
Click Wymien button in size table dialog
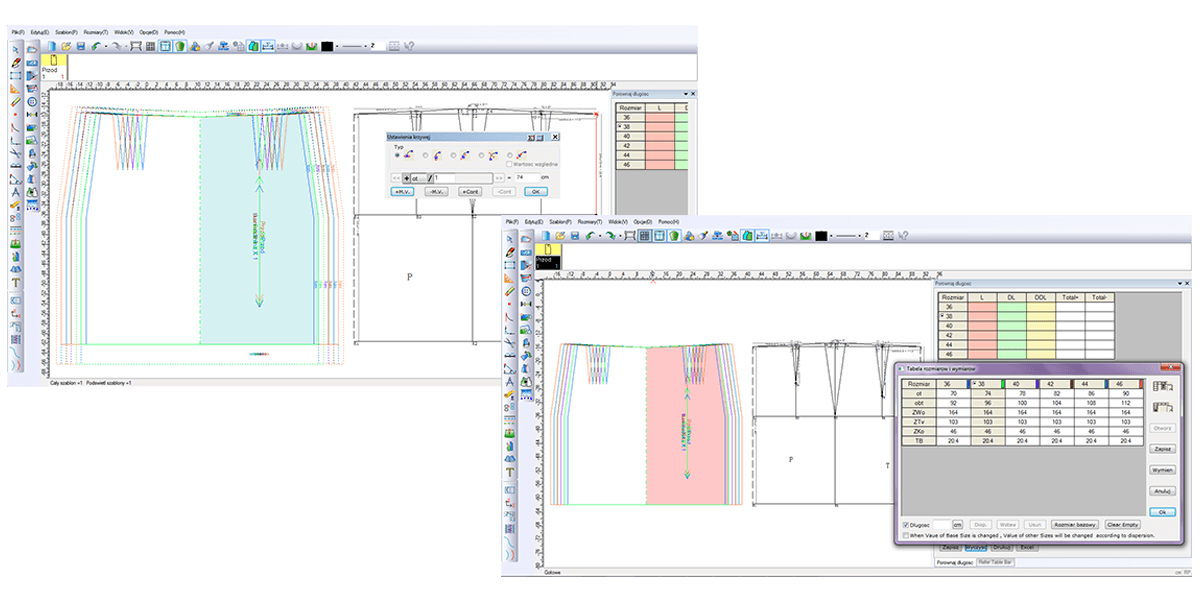(1162, 470)
